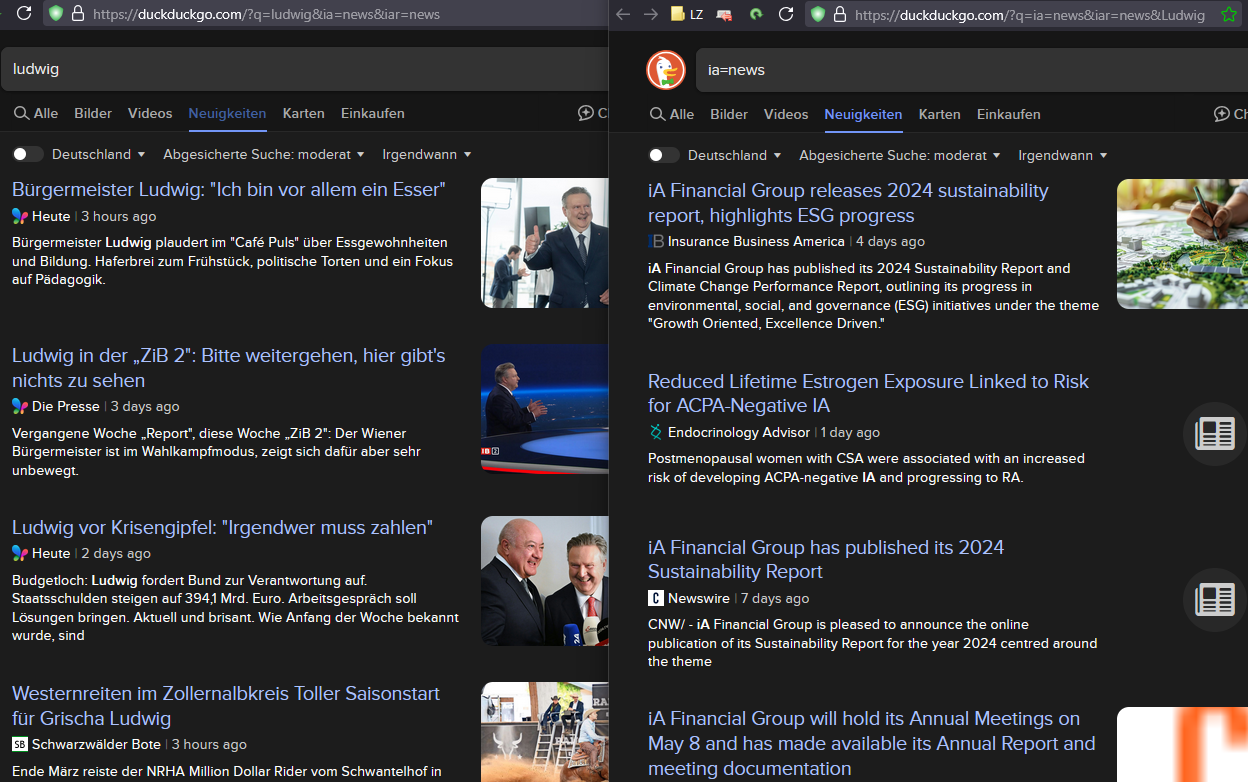Viewport: 1248px width, 782px height.
Task: Open Irgendwann time filter in left window
Action: point(427,154)
